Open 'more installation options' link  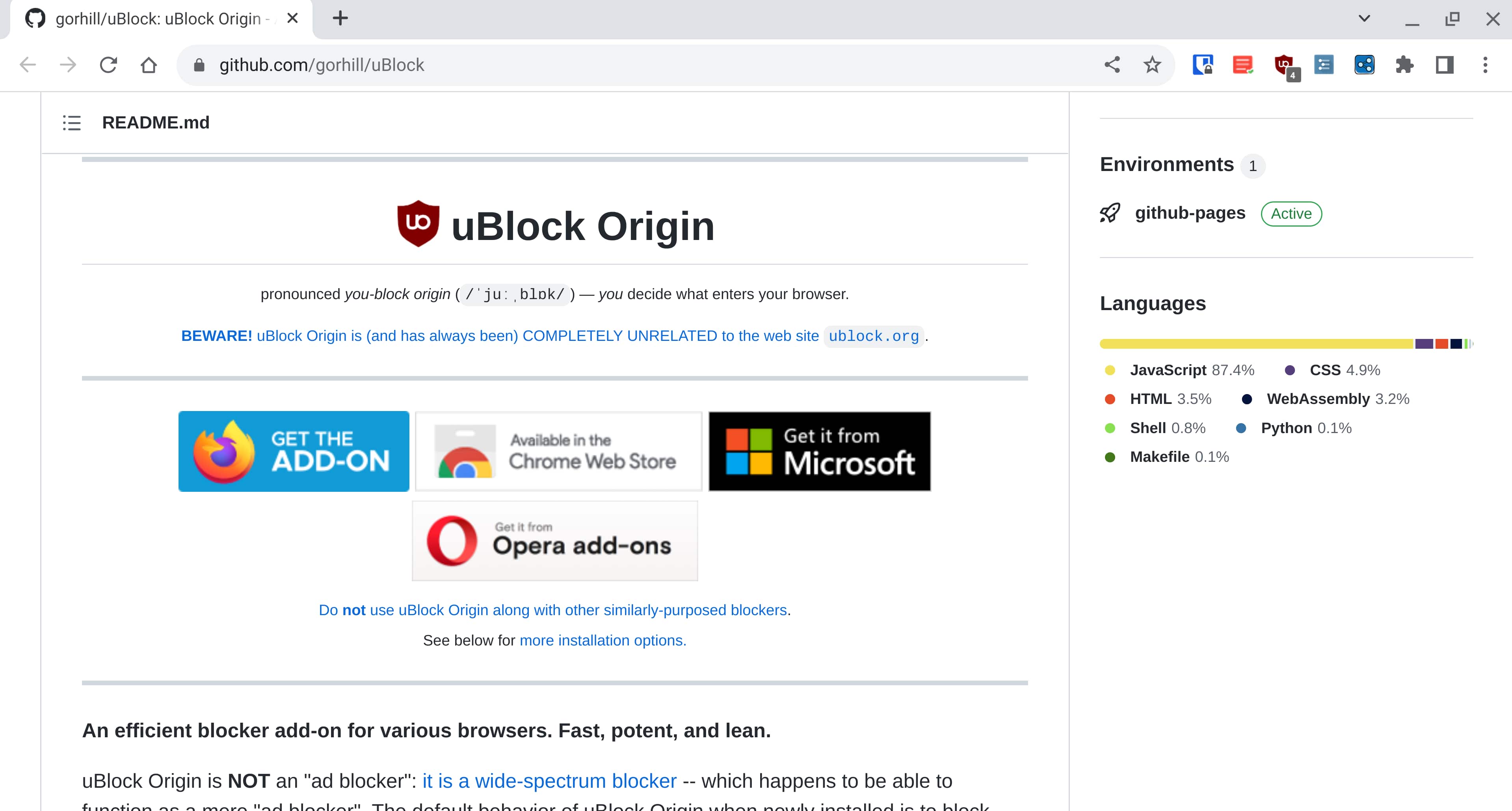[603, 641]
